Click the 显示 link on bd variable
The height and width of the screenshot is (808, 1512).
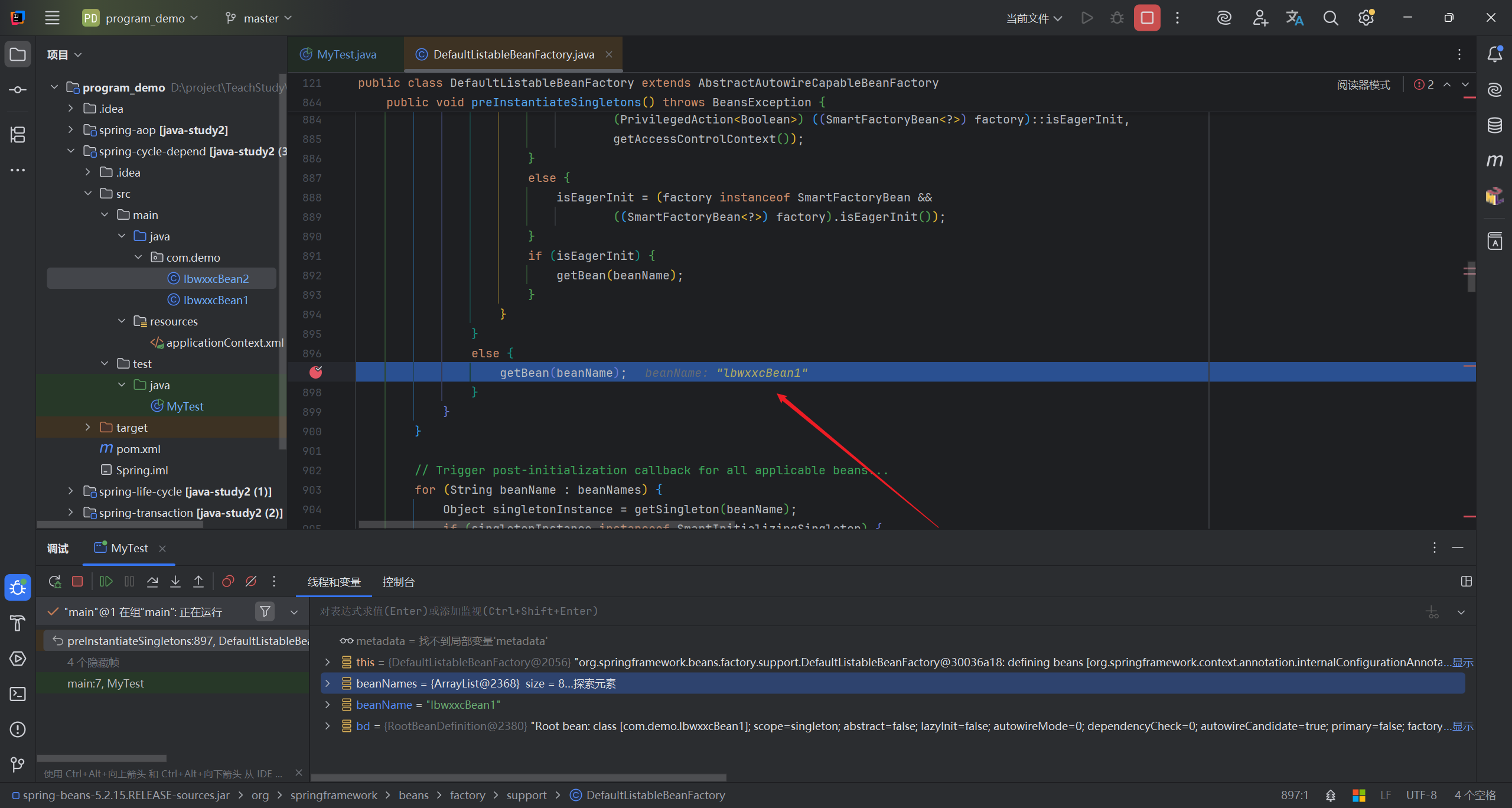1463,726
